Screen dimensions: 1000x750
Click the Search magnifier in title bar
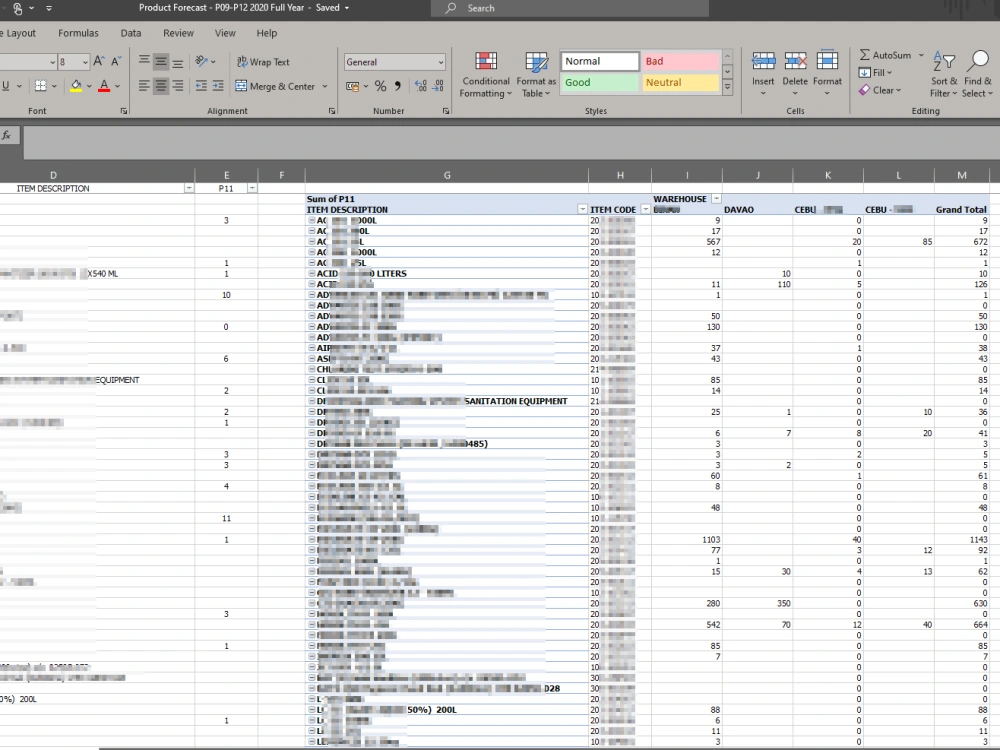click(x=451, y=8)
